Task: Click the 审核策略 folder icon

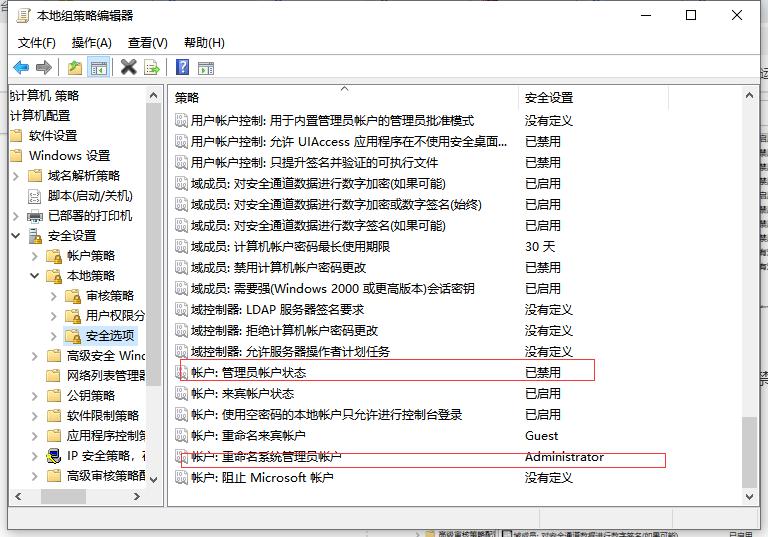Action: (x=72, y=296)
